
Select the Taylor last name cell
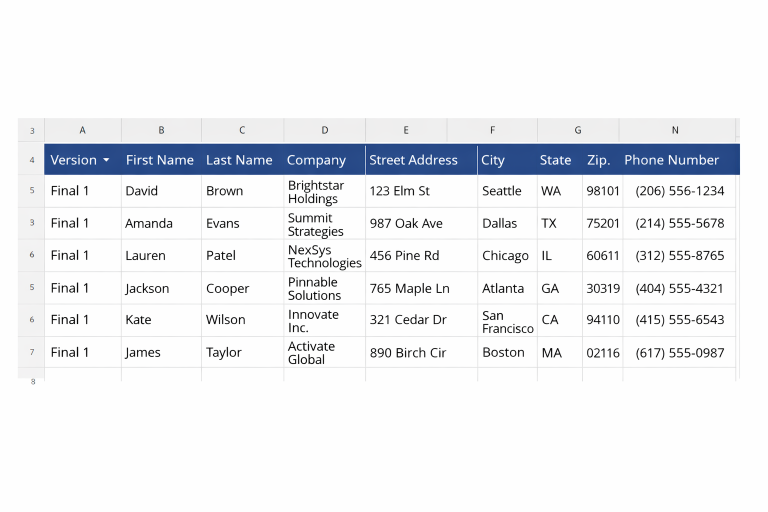242,352
